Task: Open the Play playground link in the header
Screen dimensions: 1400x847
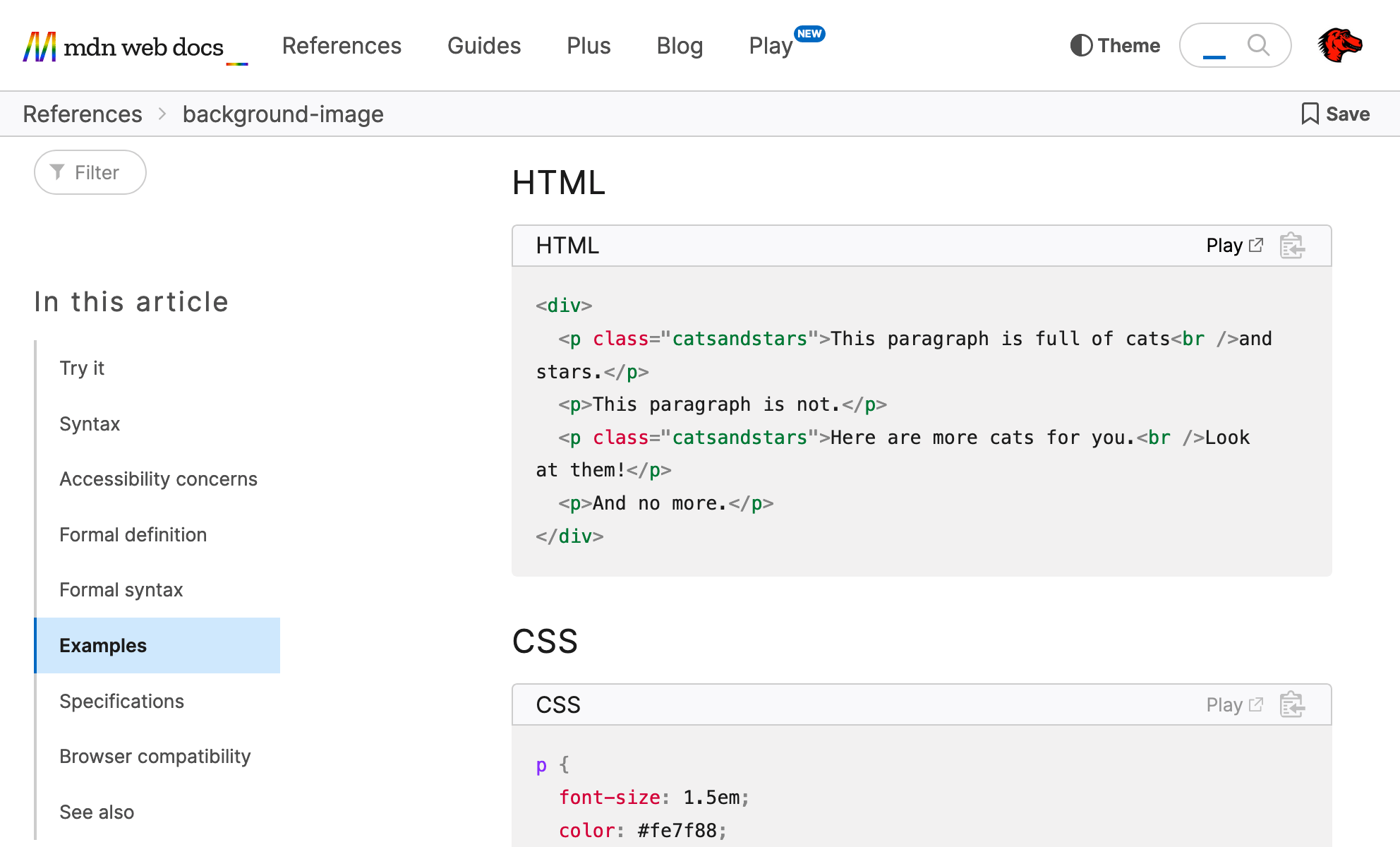Action: [x=771, y=46]
